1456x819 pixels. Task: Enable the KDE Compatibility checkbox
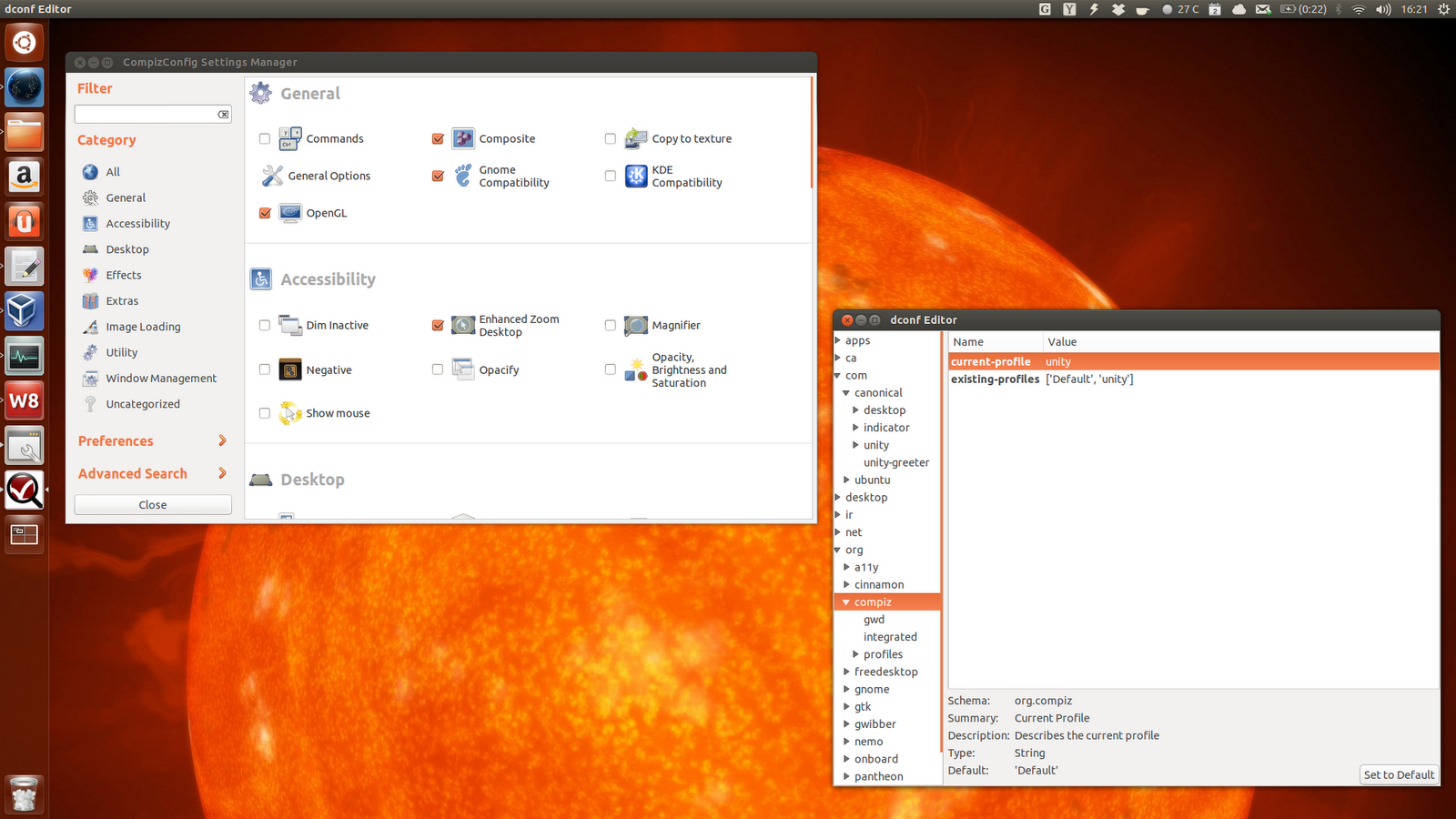pos(611,177)
